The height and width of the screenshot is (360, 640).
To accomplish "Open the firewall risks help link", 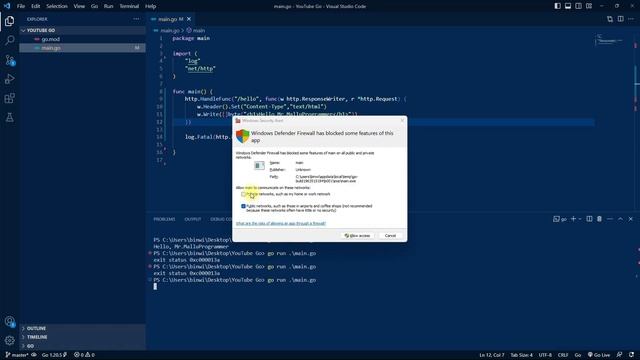I will [x=281, y=223].
